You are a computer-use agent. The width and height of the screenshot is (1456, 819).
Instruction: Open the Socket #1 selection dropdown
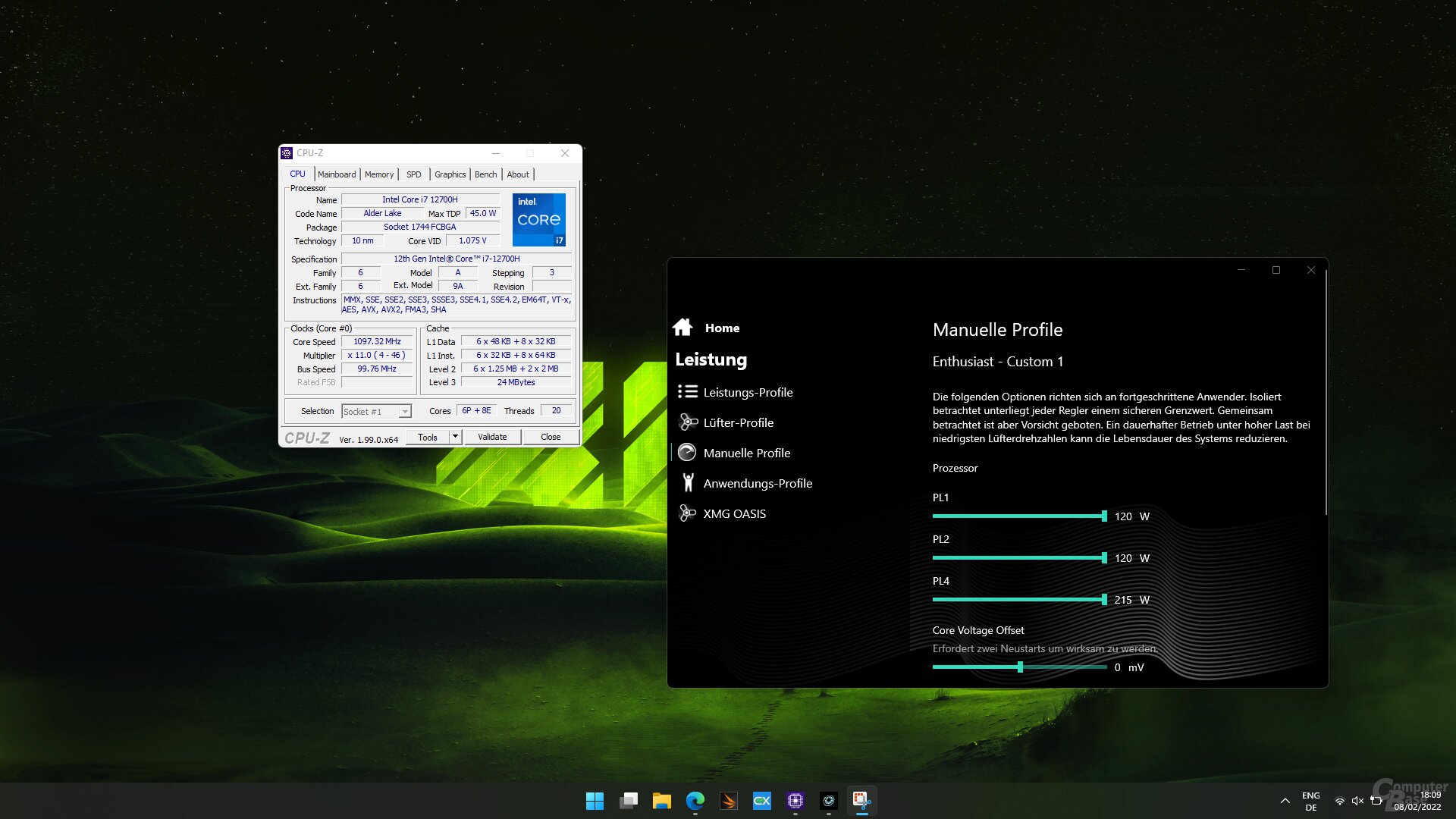pyautogui.click(x=376, y=411)
